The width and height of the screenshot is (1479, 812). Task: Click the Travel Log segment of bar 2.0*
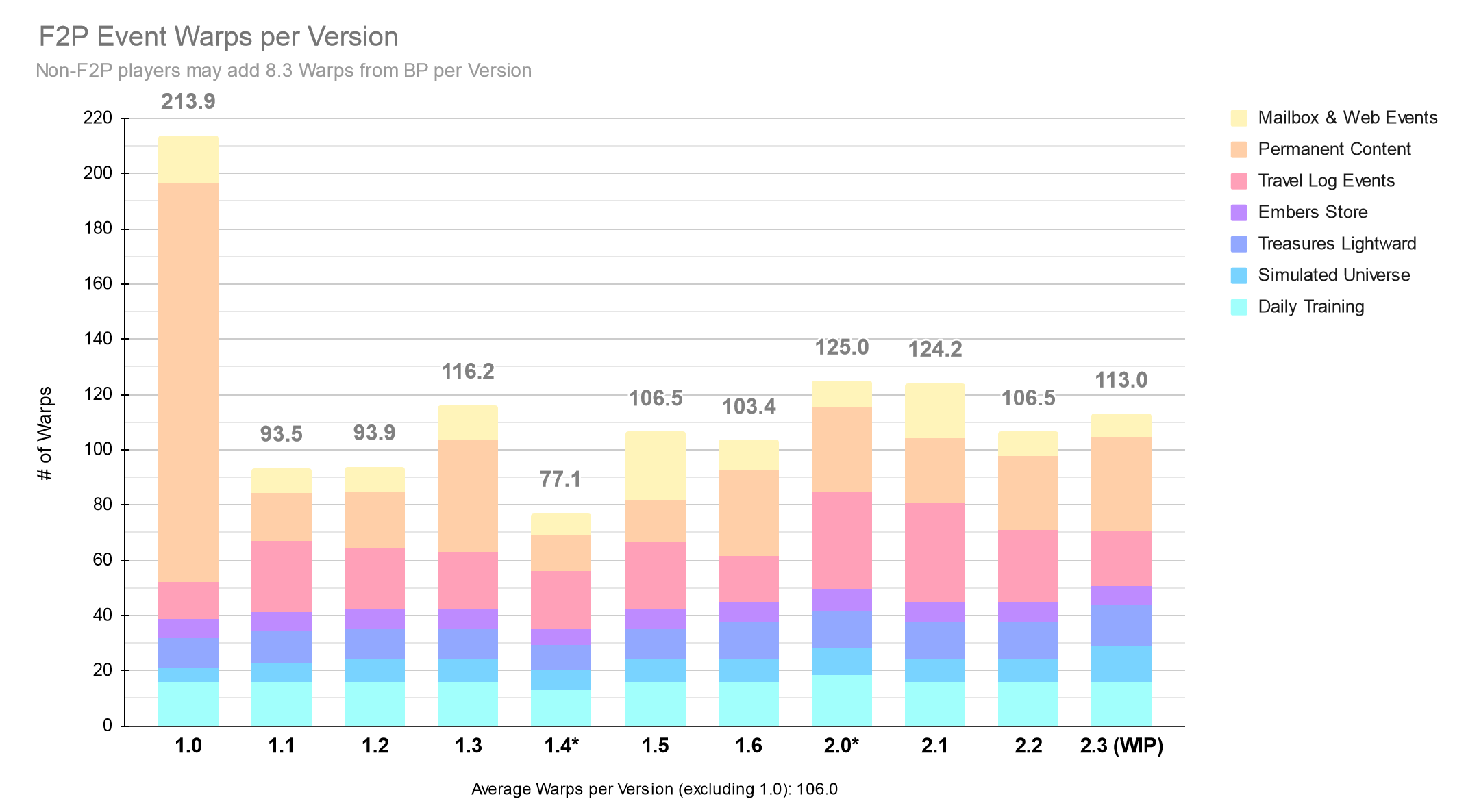841,540
